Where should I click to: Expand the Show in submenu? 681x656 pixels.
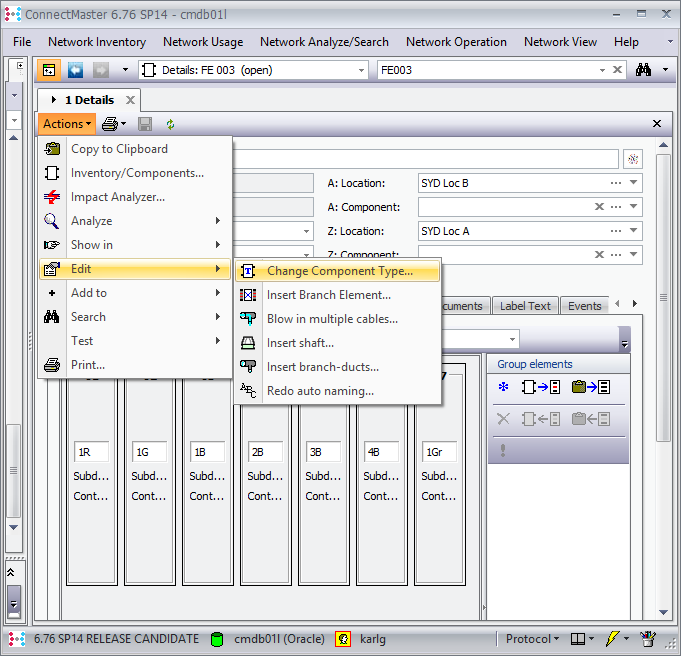pos(135,245)
